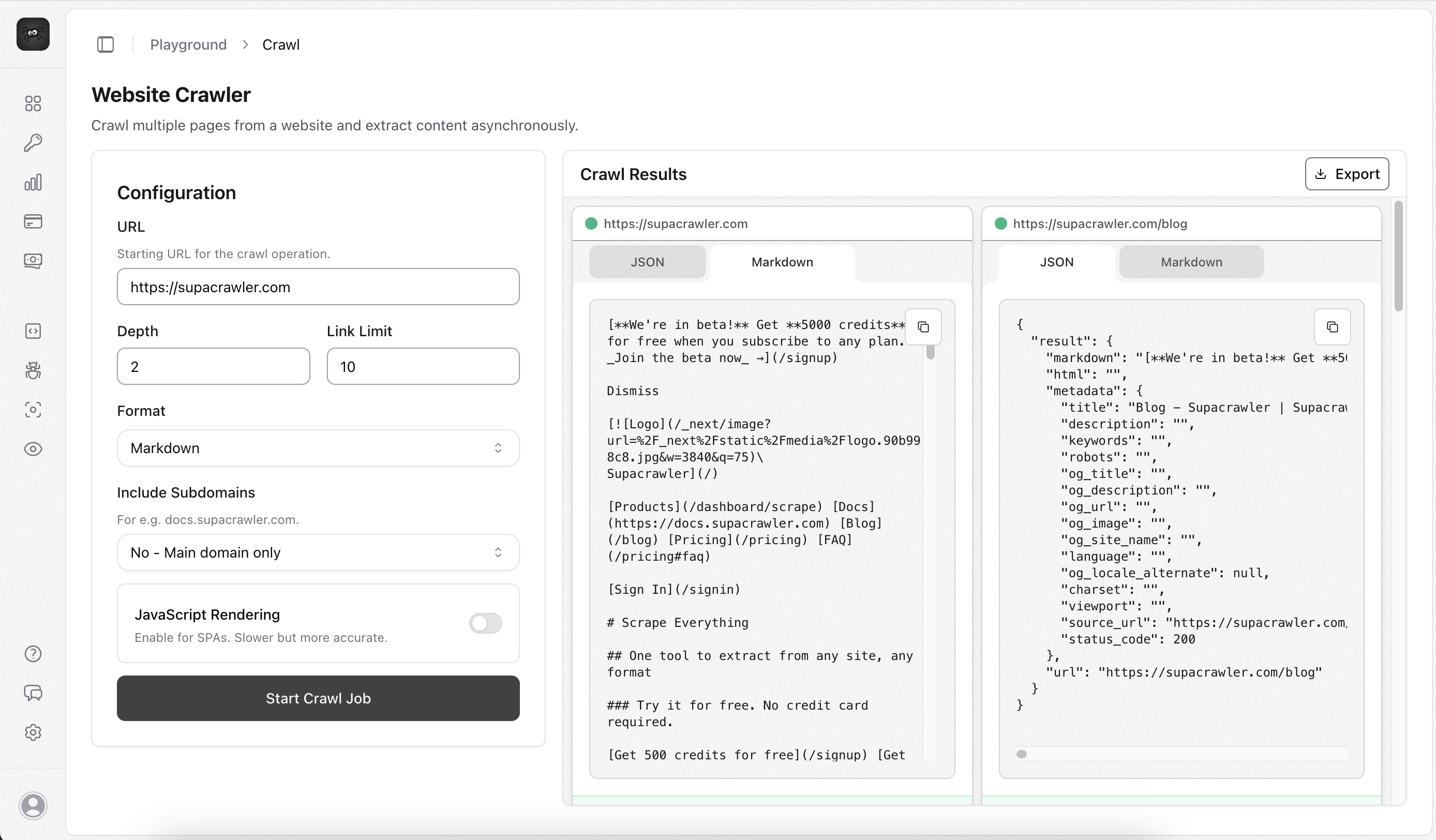The width and height of the screenshot is (1436, 840).
Task: Export the crawl results
Action: coord(1347,174)
